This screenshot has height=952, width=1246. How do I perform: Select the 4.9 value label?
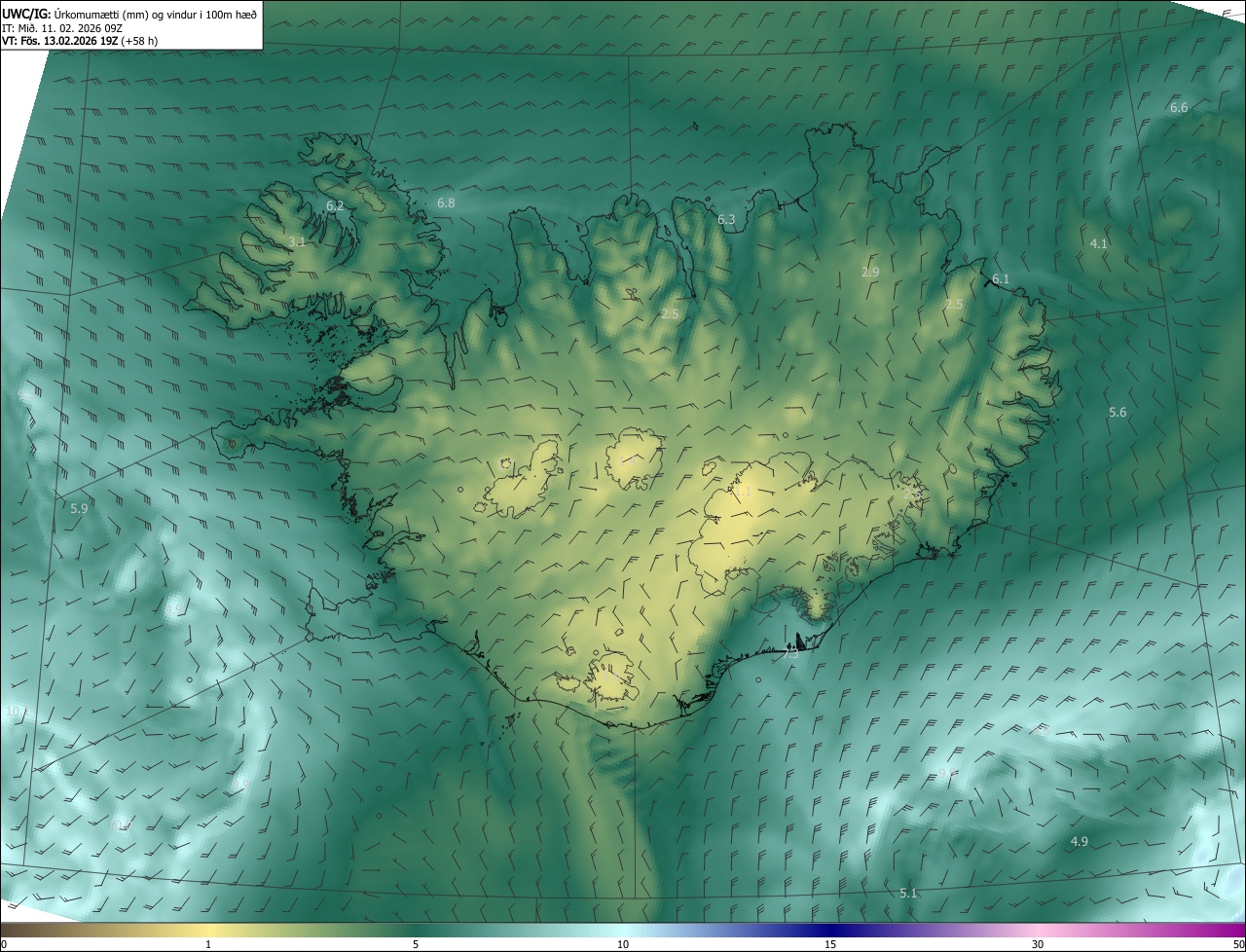click(1080, 841)
